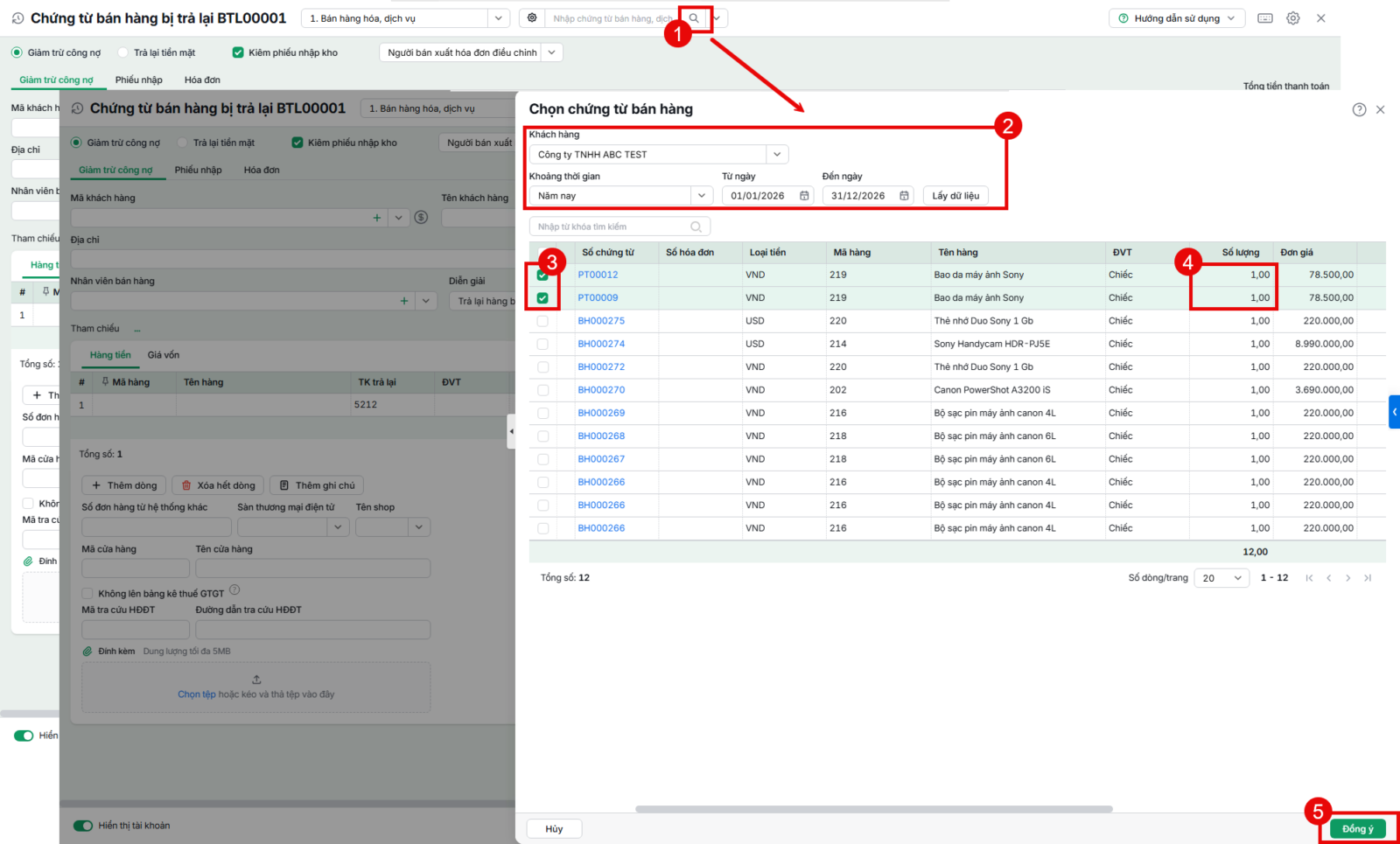Screen dimensions: 1400x844
Task: Uncheck the checkbox for voucher PT00009
Action: [x=542, y=298]
